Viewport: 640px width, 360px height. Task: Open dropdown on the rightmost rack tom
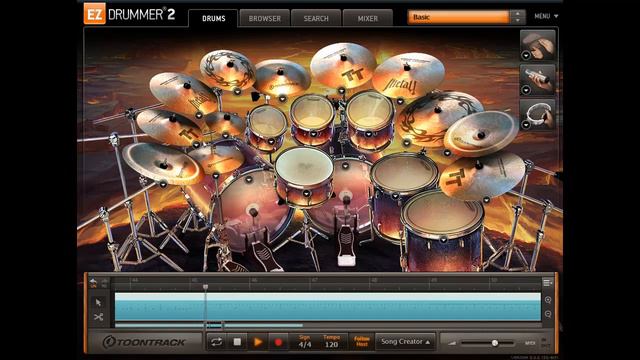click(x=368, y=134)
